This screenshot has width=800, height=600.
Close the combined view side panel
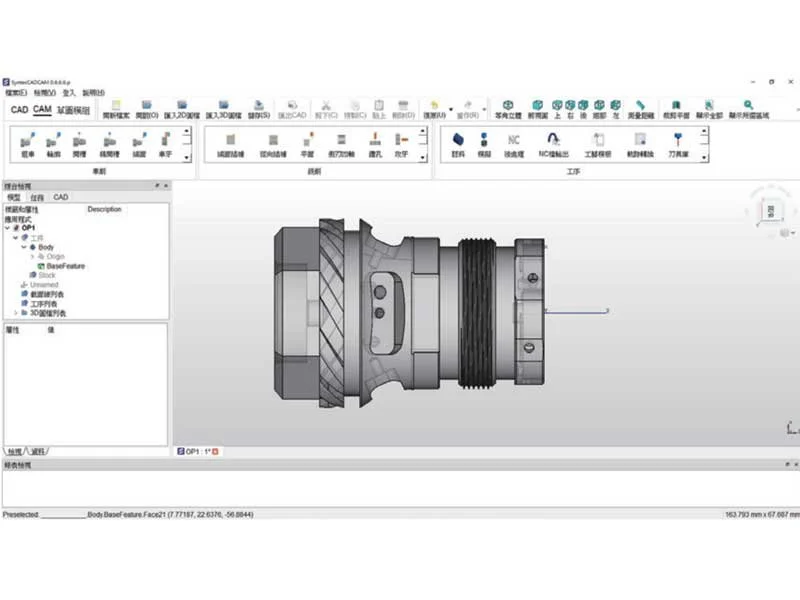tap(166, 186)
